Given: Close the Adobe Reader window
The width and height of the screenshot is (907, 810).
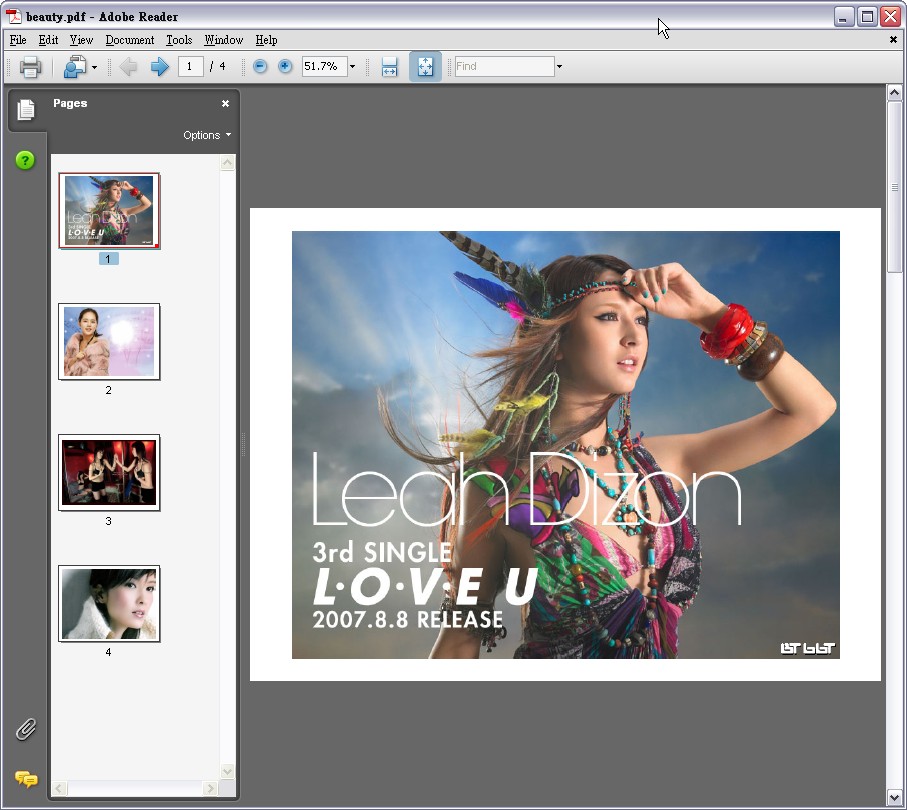Looking at the screenshot, I should (x=890, y=17).
